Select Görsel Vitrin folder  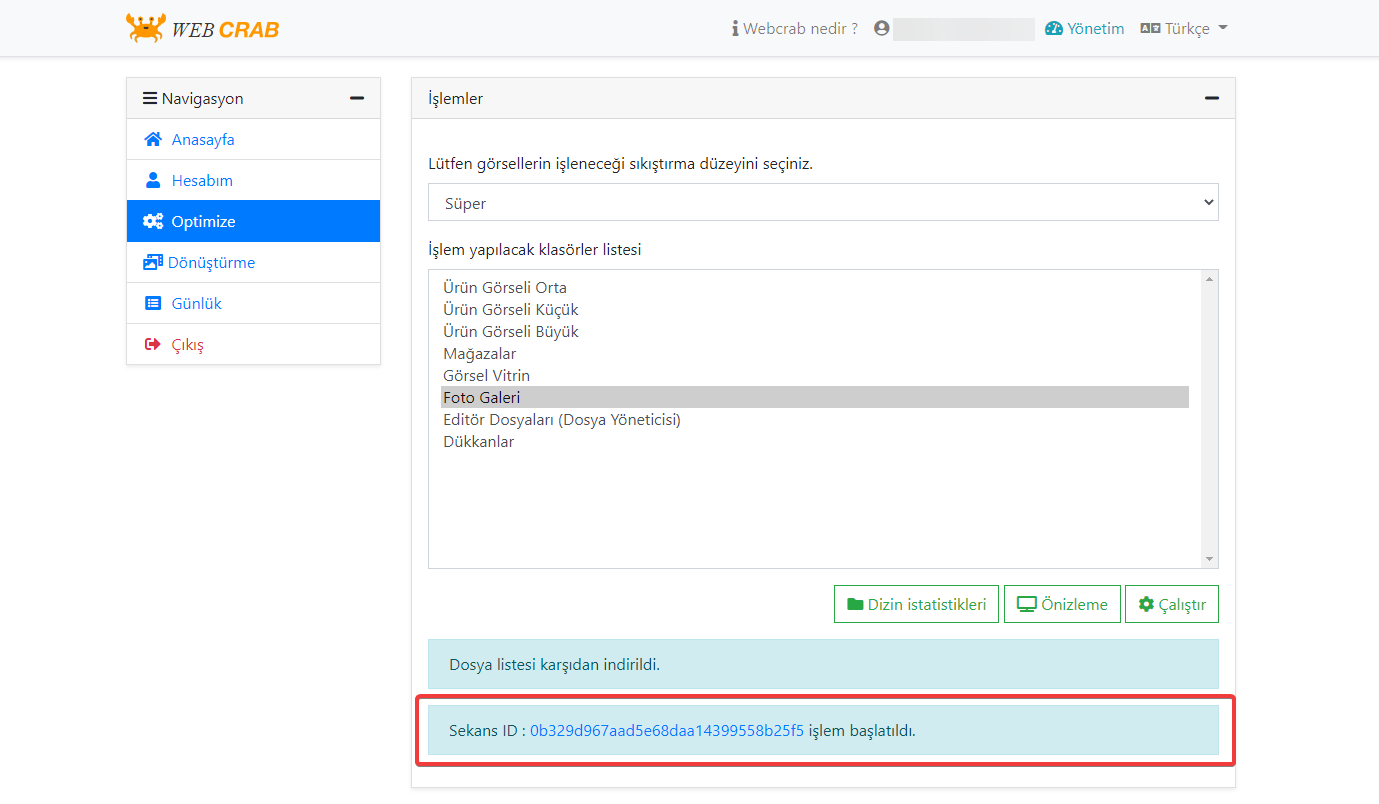(x=814, y=376)
